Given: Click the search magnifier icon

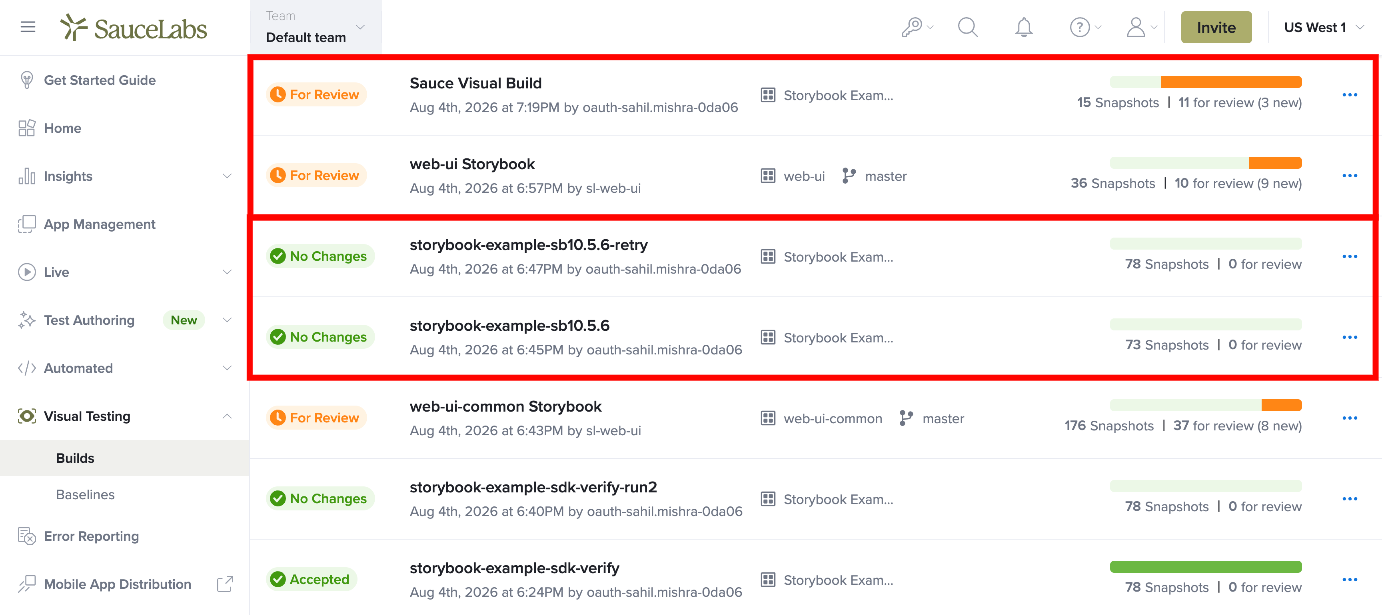Looking at the screenshot, I should 968,27.
